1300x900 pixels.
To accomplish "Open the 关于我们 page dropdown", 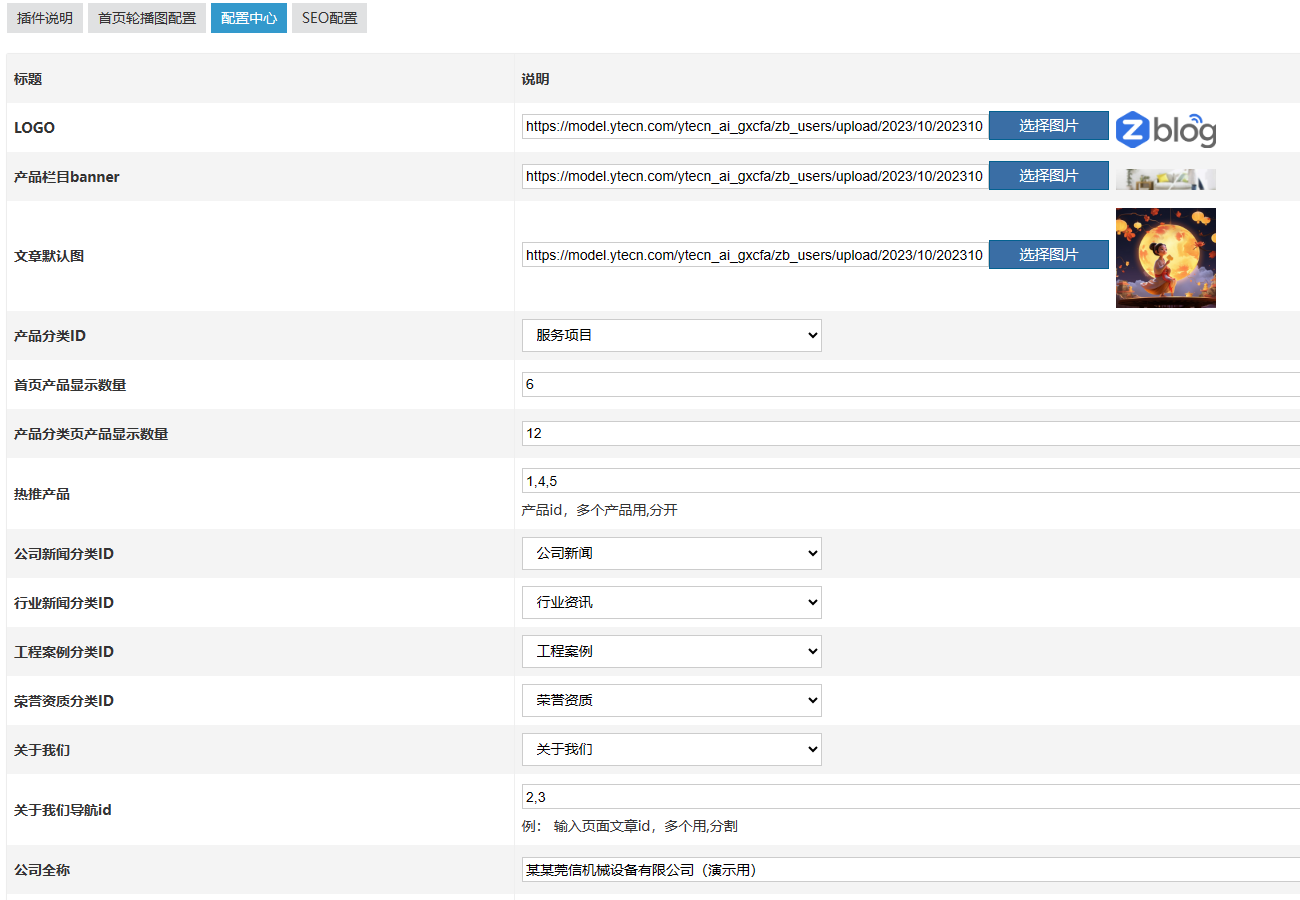I will pos(671,749).
